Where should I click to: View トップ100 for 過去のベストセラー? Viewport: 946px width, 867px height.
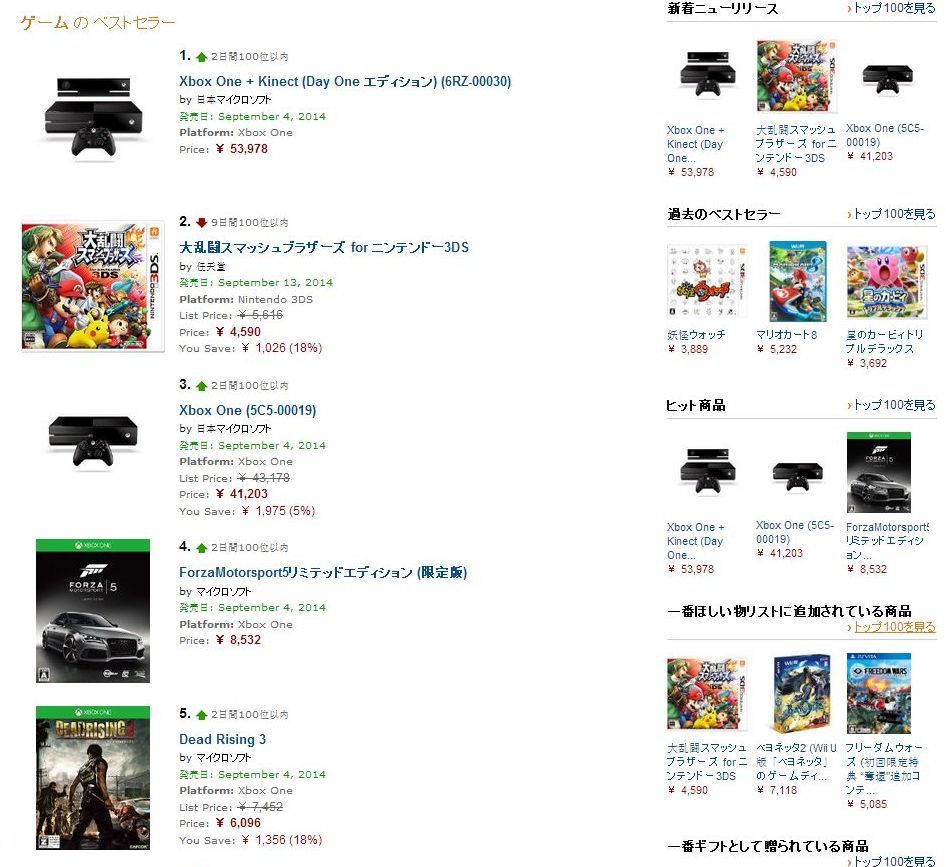[892, 214]
